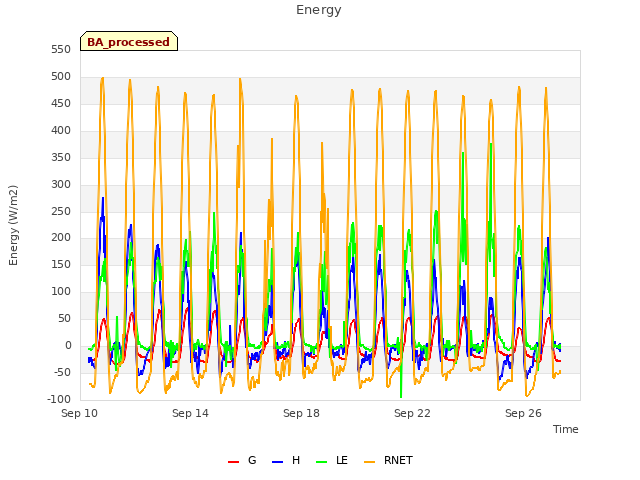Click the Sep 22 x-axis tick label
The height and width of the screenshot is (480, 640).
[412, 413]
